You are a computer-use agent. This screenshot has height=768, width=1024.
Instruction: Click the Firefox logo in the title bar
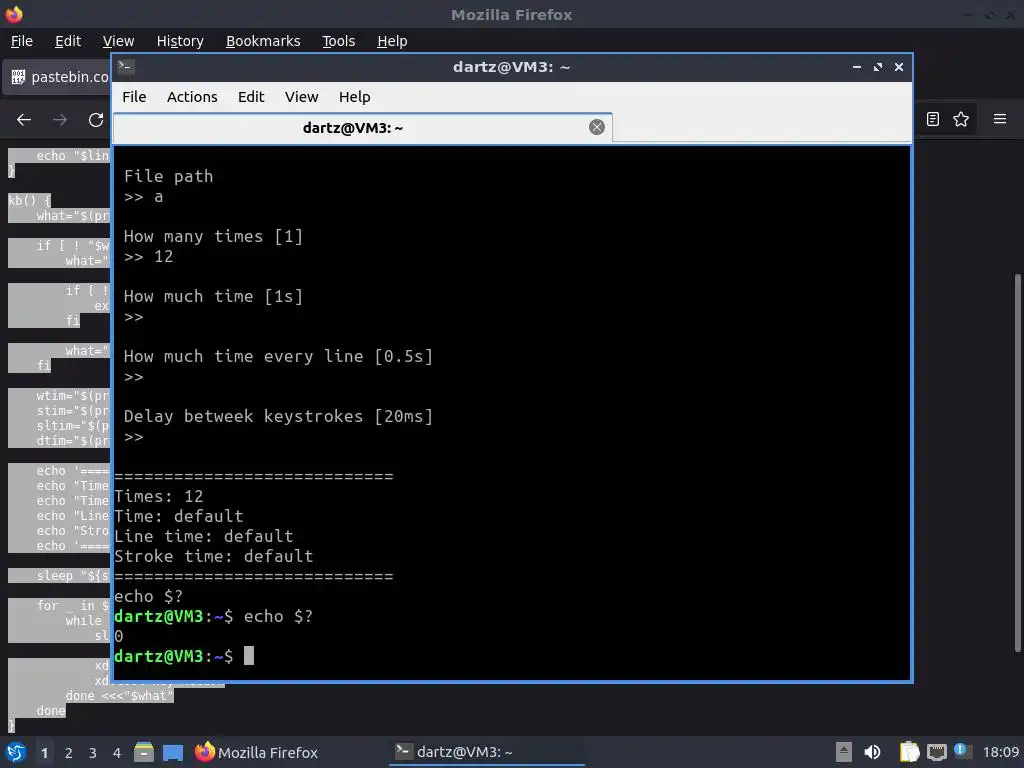coord(14,14)
